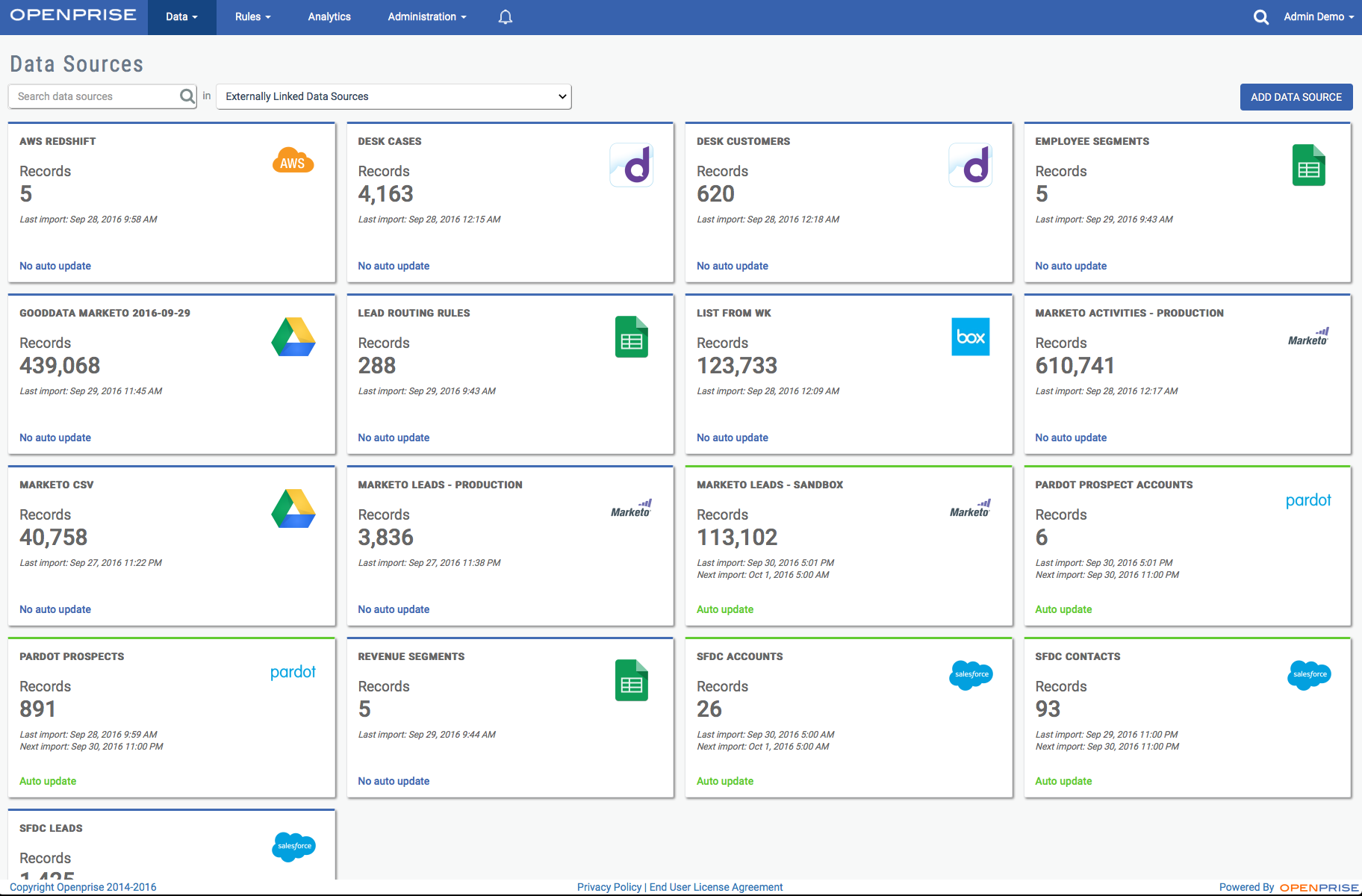
Task: Click Auto update on Pardot Prospect Accounts card
Action: coord(1063,609)
